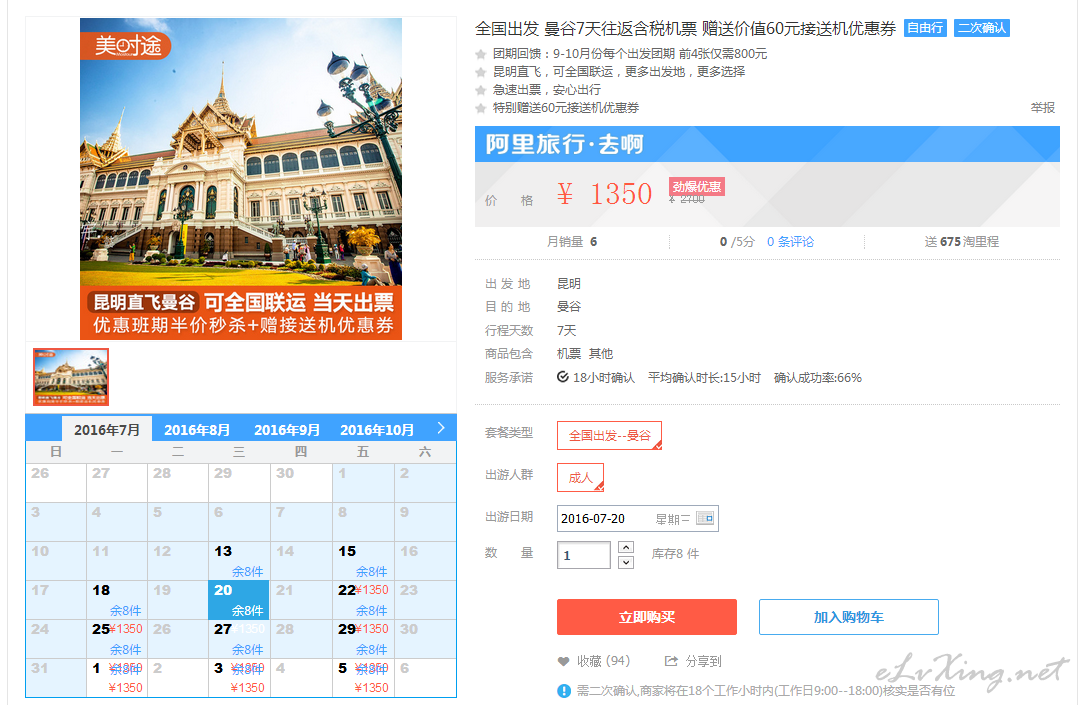Select August 5 on the calendar

(x=363, y=677)
